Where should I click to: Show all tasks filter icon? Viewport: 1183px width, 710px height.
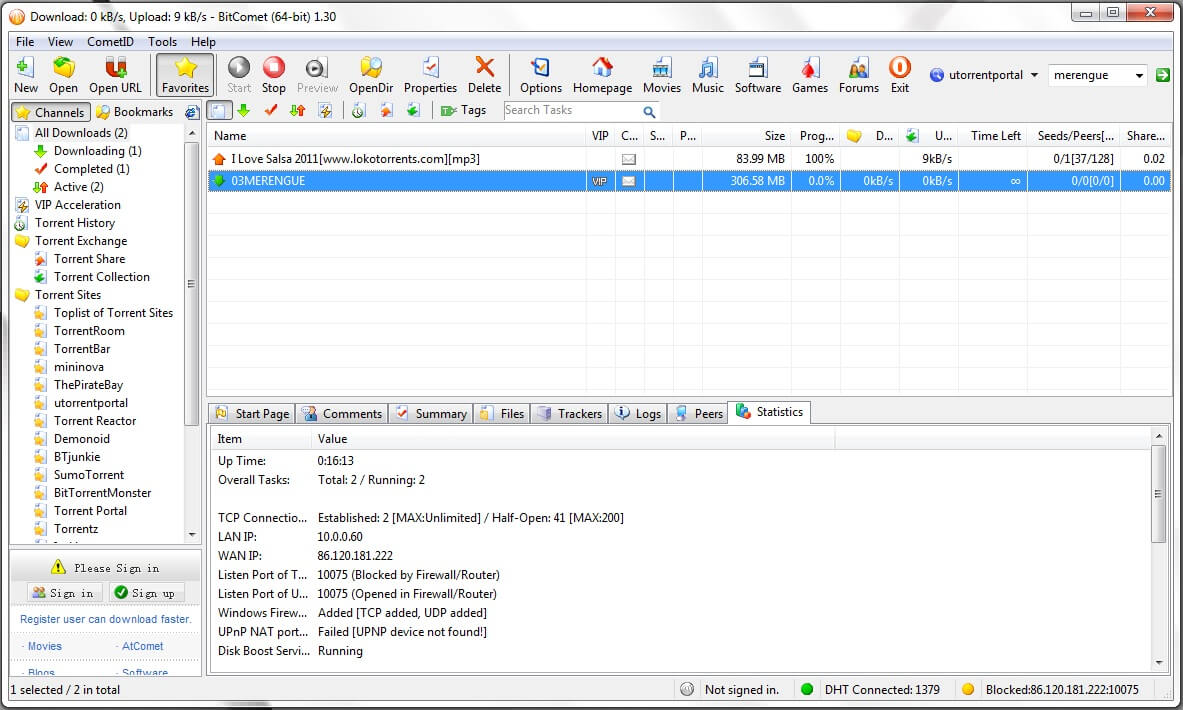219,111
